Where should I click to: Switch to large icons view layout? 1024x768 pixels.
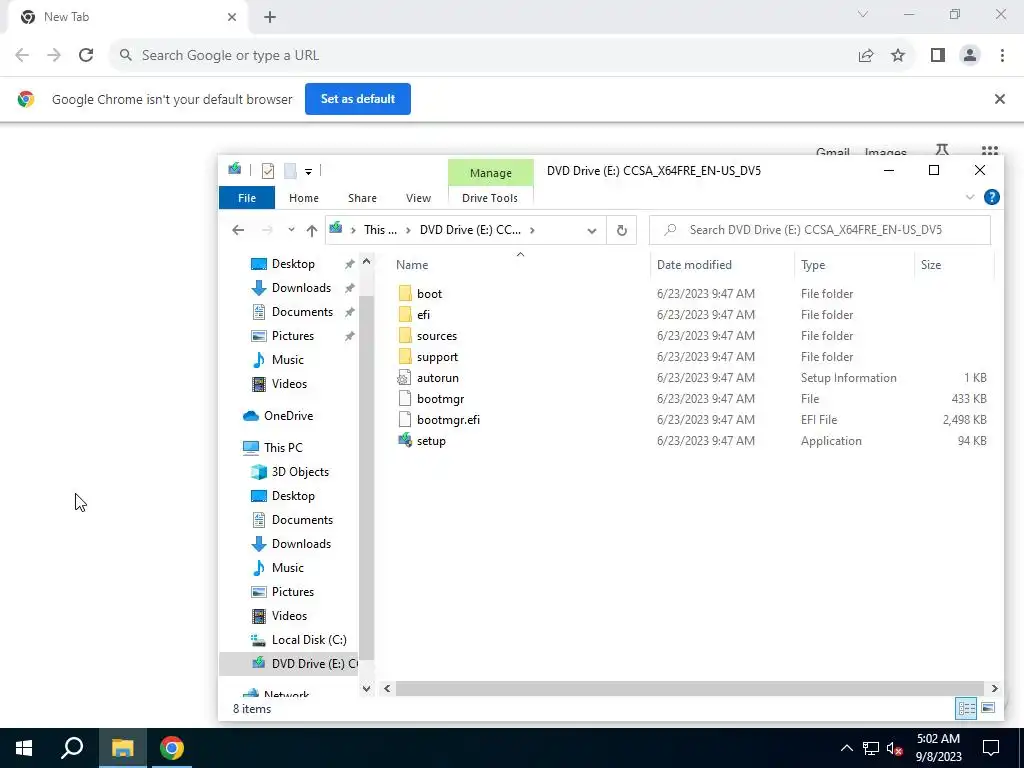point(988,708)
